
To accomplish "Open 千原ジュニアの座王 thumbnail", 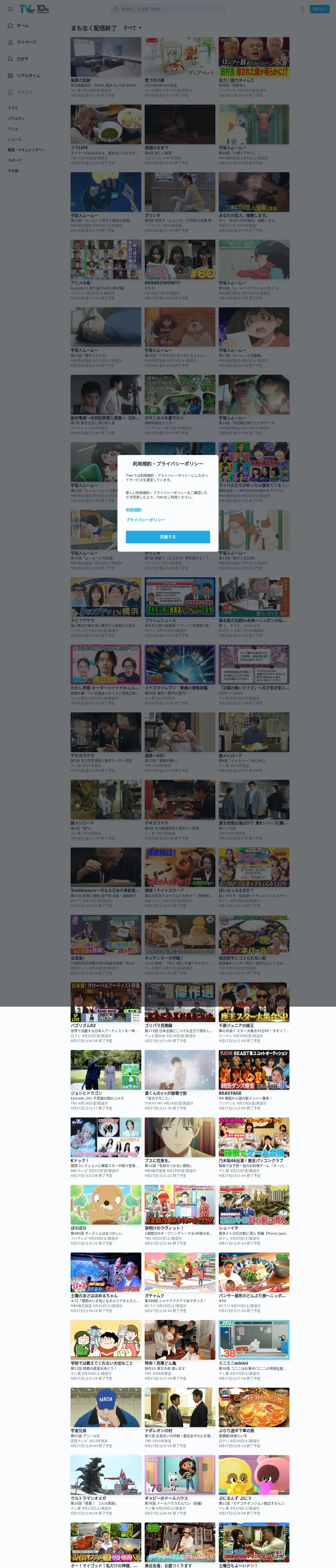I will click(254, 1002).
